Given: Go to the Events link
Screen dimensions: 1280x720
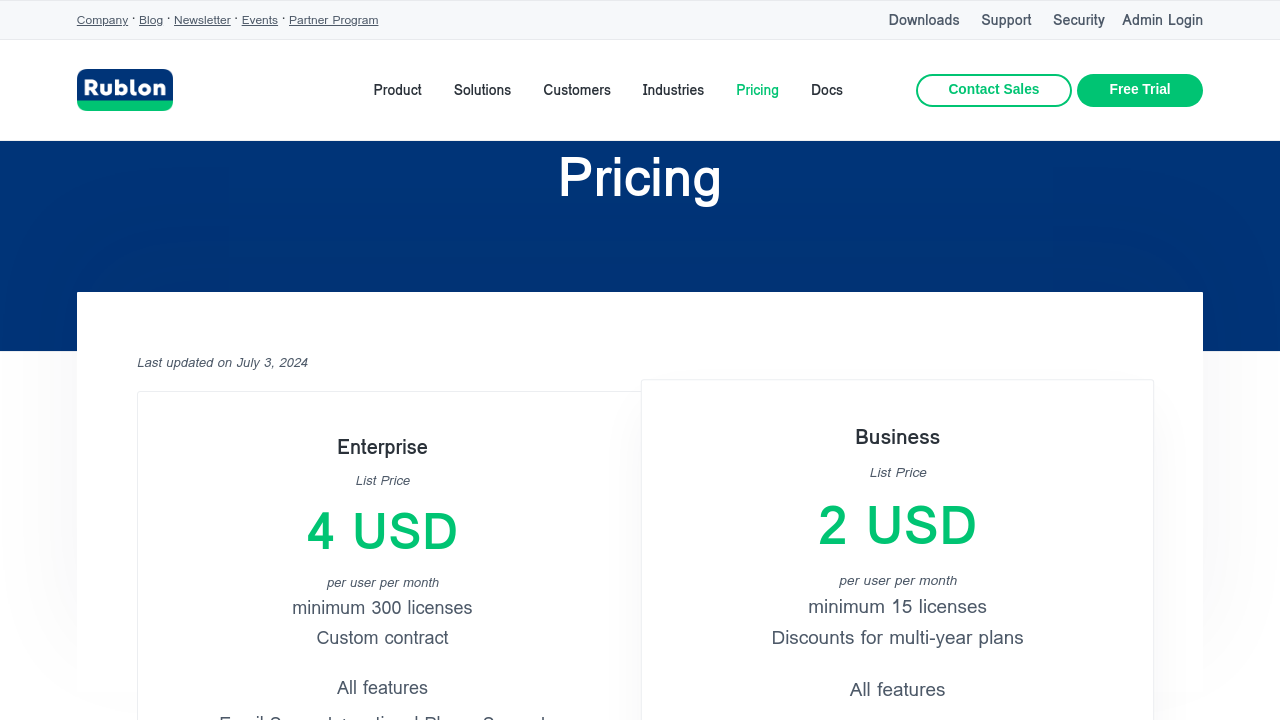Looking at the screenshot, I should [x=260, y=20].
